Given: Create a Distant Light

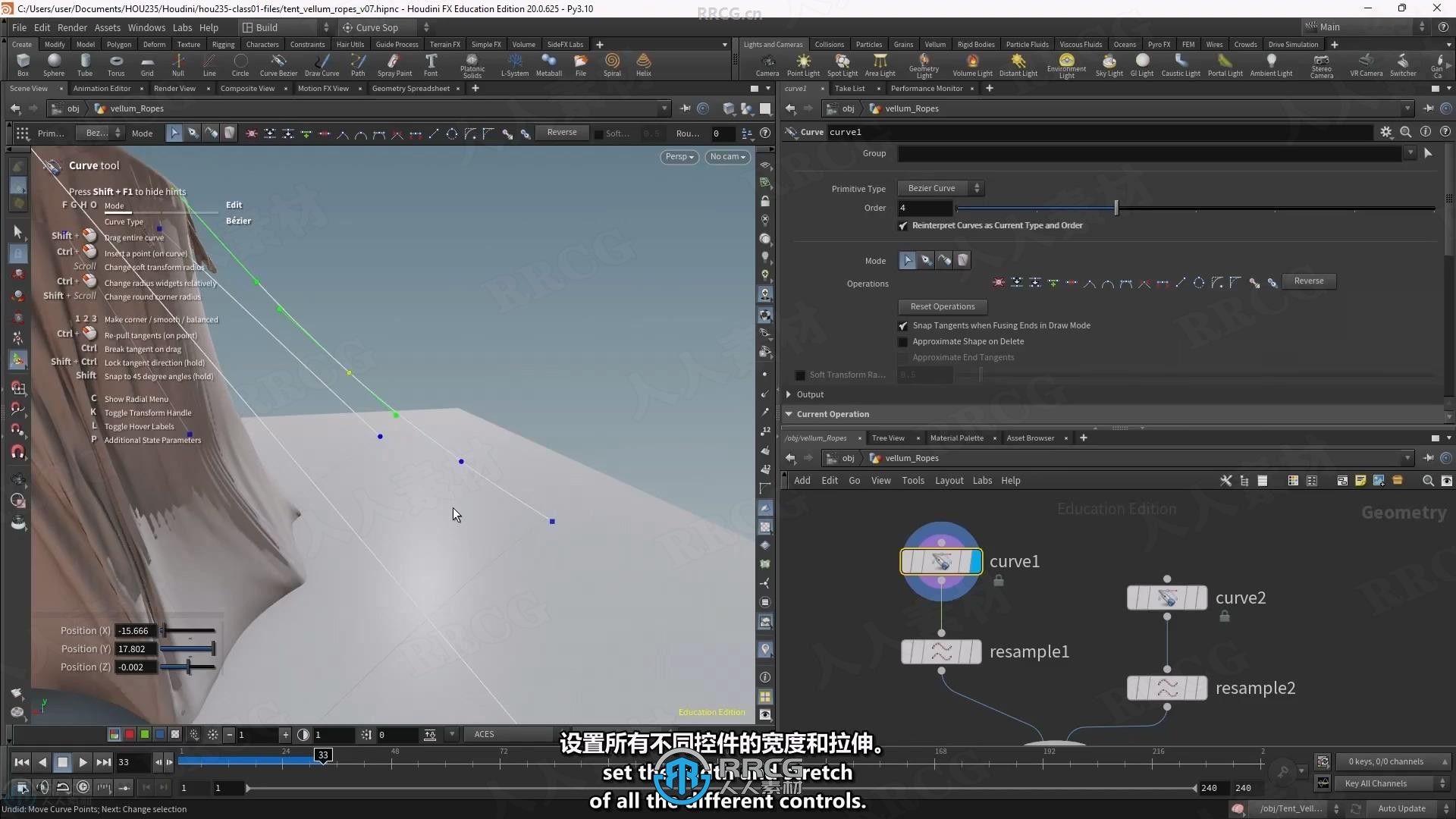Looking at the screenshot, I should 1018,65.
